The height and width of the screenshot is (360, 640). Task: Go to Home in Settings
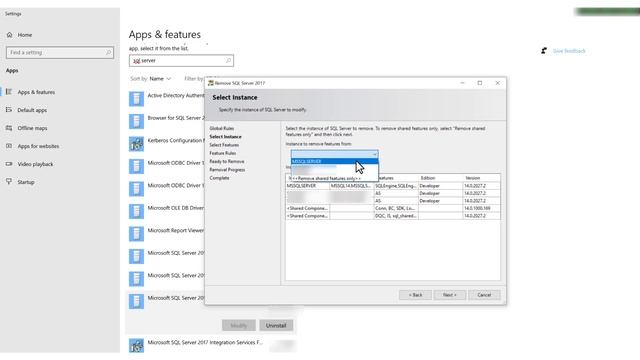coord(24,35)
